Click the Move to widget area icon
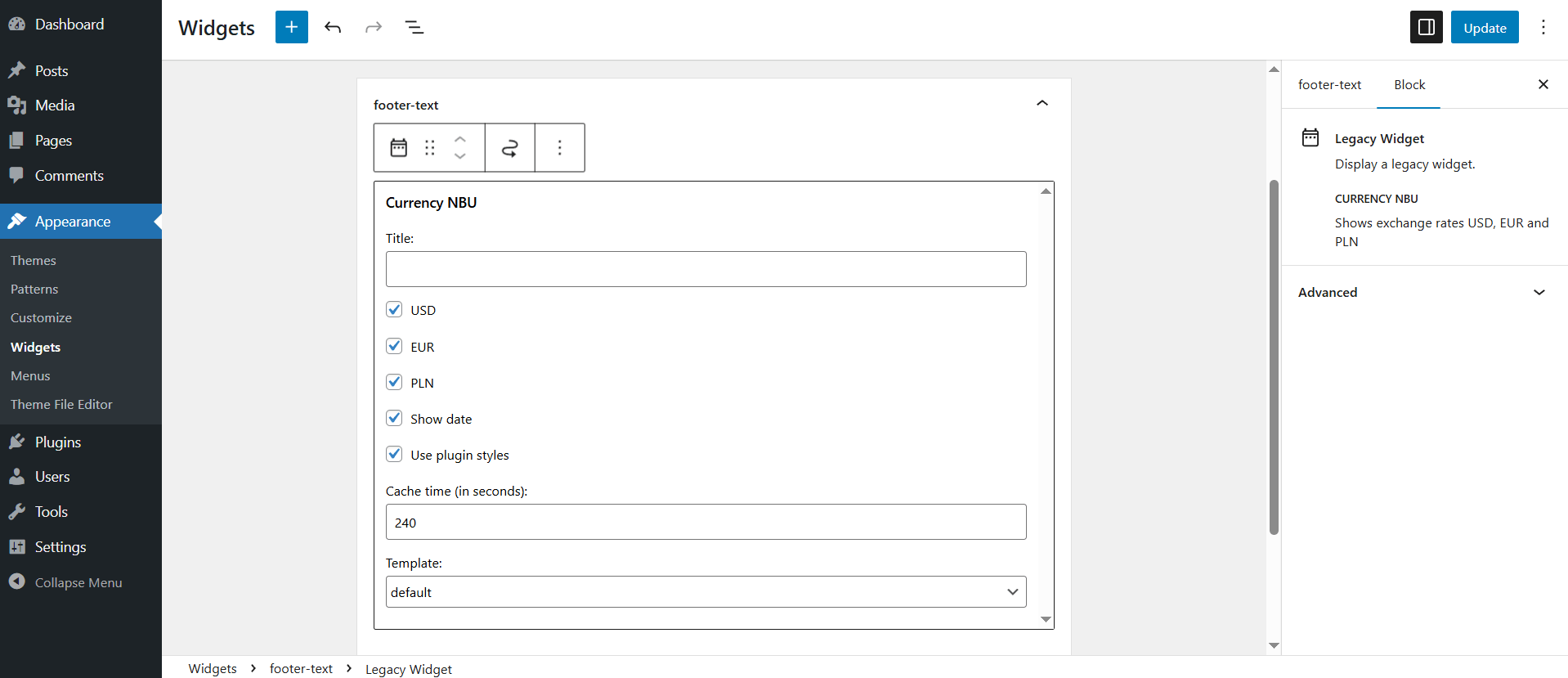1568x678 pixels. (509, 147)
